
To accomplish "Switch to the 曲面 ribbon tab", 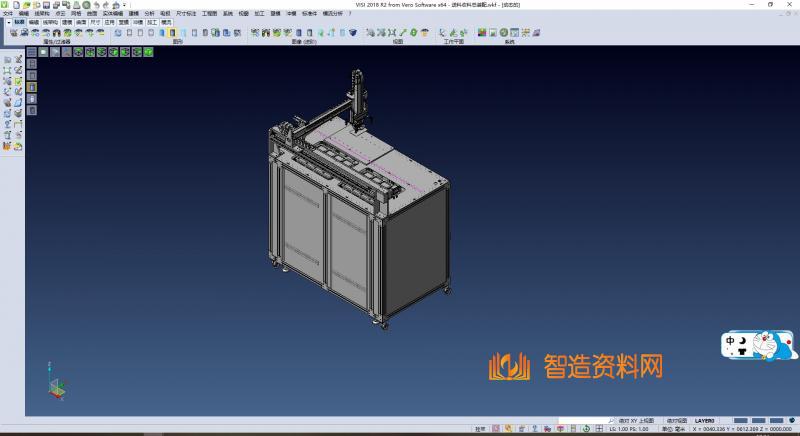I will tap(81, 20).
